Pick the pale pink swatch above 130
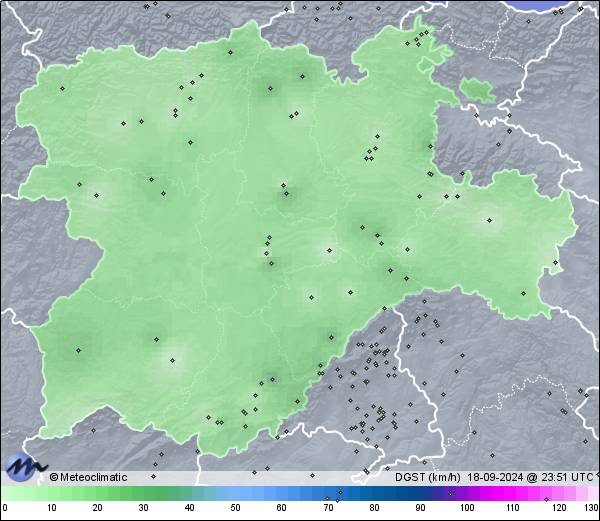The width and height of the screenshot is (600, 521). 592,493
